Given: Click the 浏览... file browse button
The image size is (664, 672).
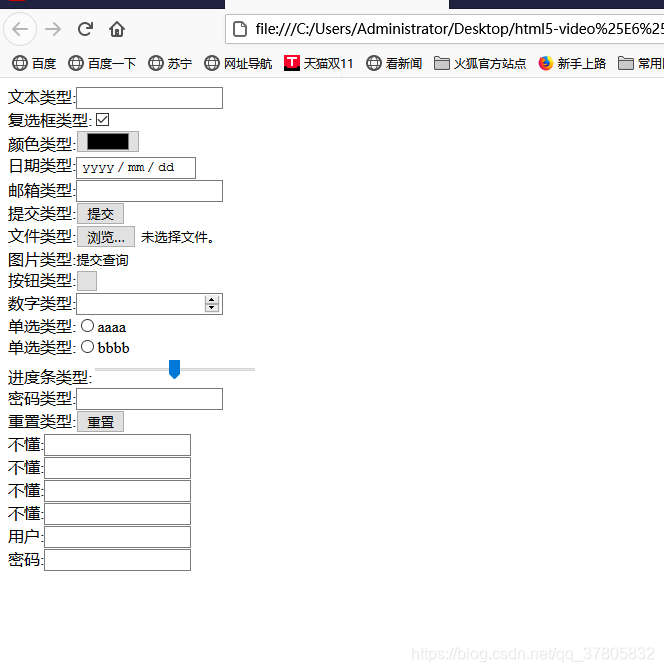Looking at the screenshot, I should tap(106, 237).
